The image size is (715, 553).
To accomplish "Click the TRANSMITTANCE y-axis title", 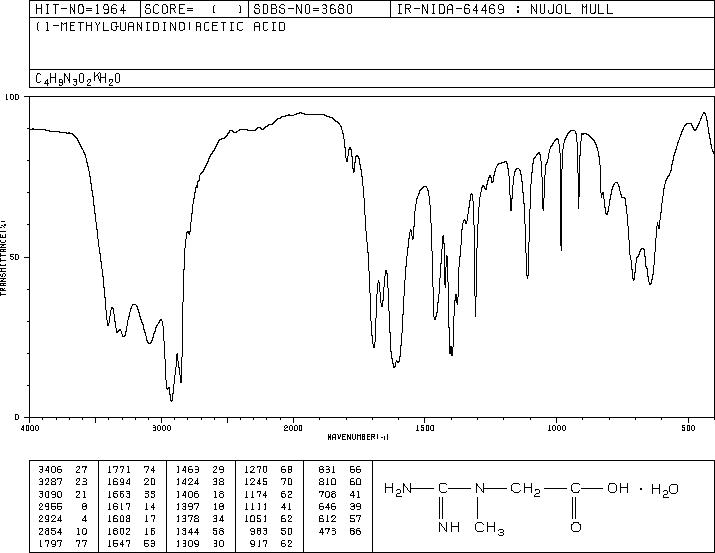I will [3, 258].
